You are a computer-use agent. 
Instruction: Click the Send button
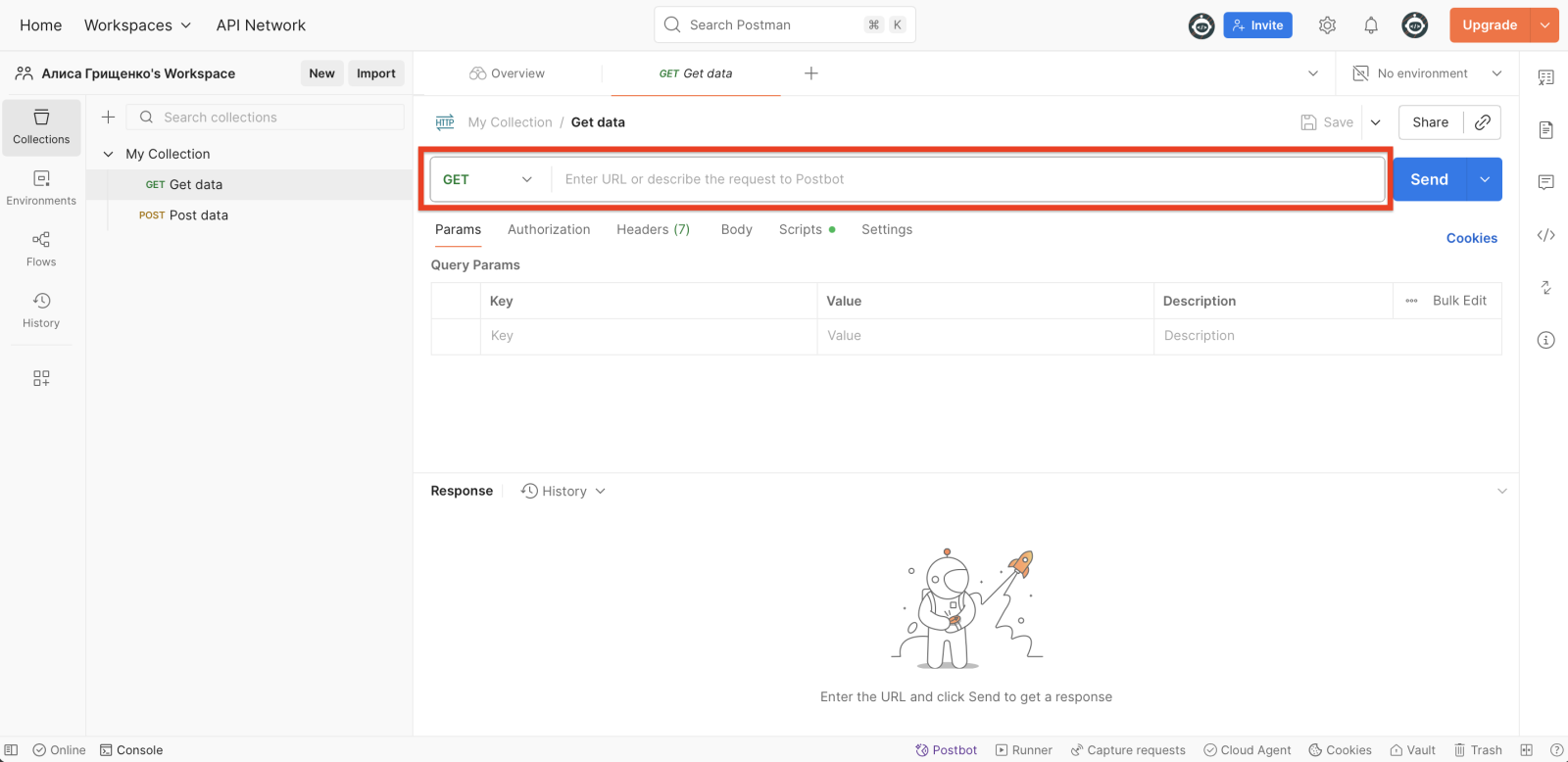[x=1429, y=179]
